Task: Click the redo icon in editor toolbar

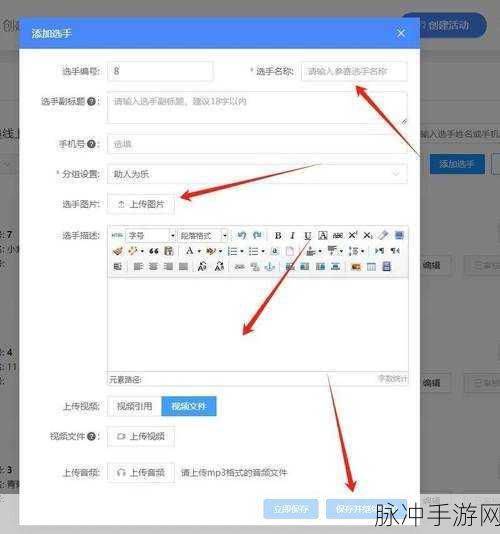Action: (x=257, y=235)
